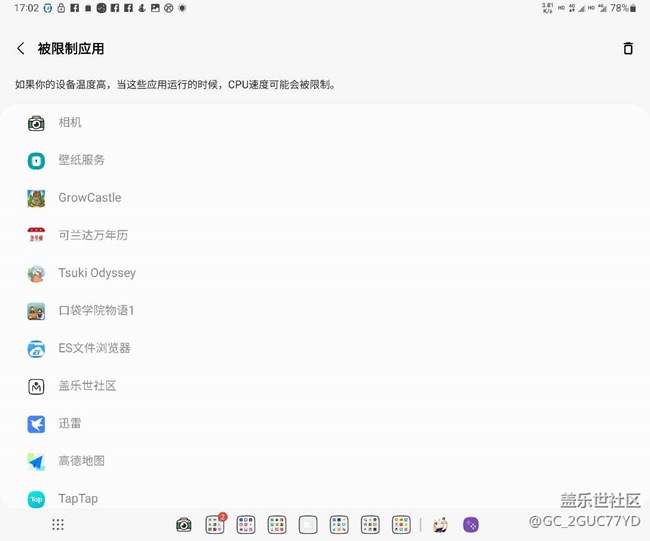The image size is (650, 541).
Task: Open the purple game launcher taskbar icon
Action: 471,525
